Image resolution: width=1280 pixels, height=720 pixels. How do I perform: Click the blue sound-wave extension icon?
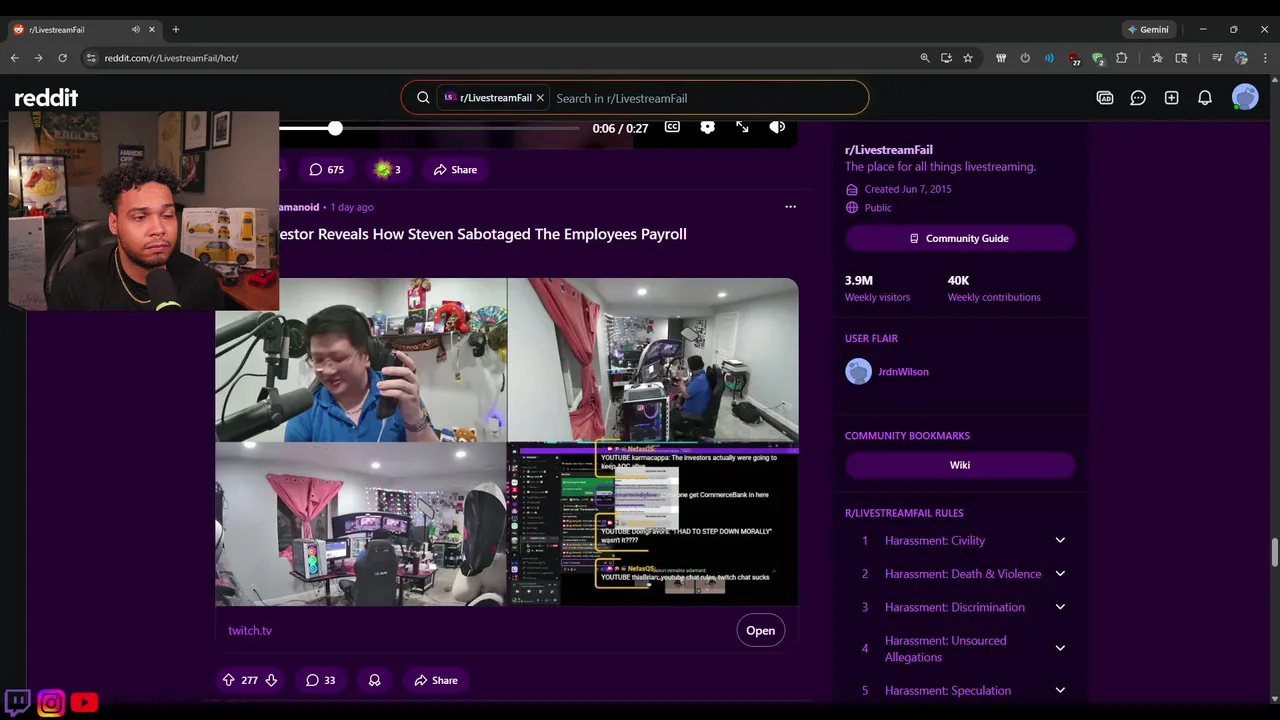[x=1049, y=58]
